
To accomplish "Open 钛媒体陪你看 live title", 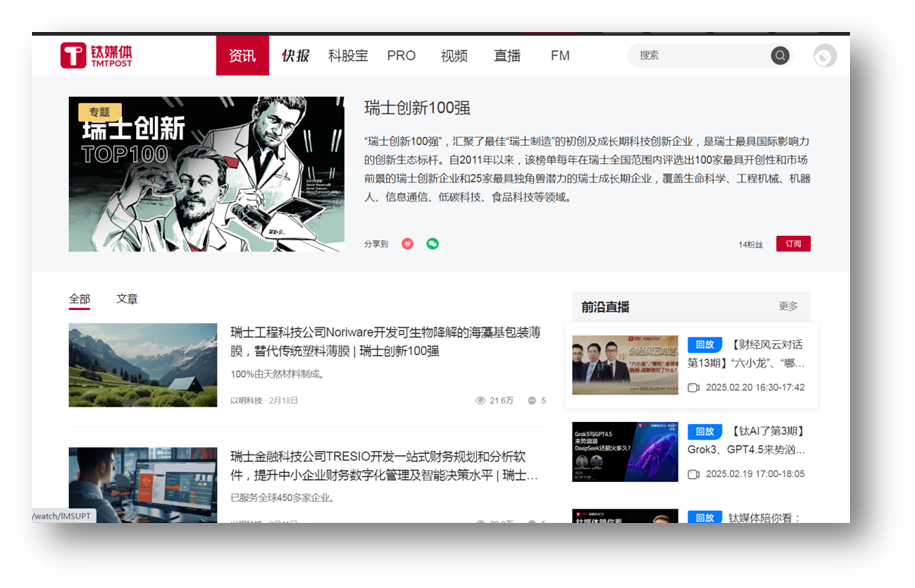I will coord(764,517).
